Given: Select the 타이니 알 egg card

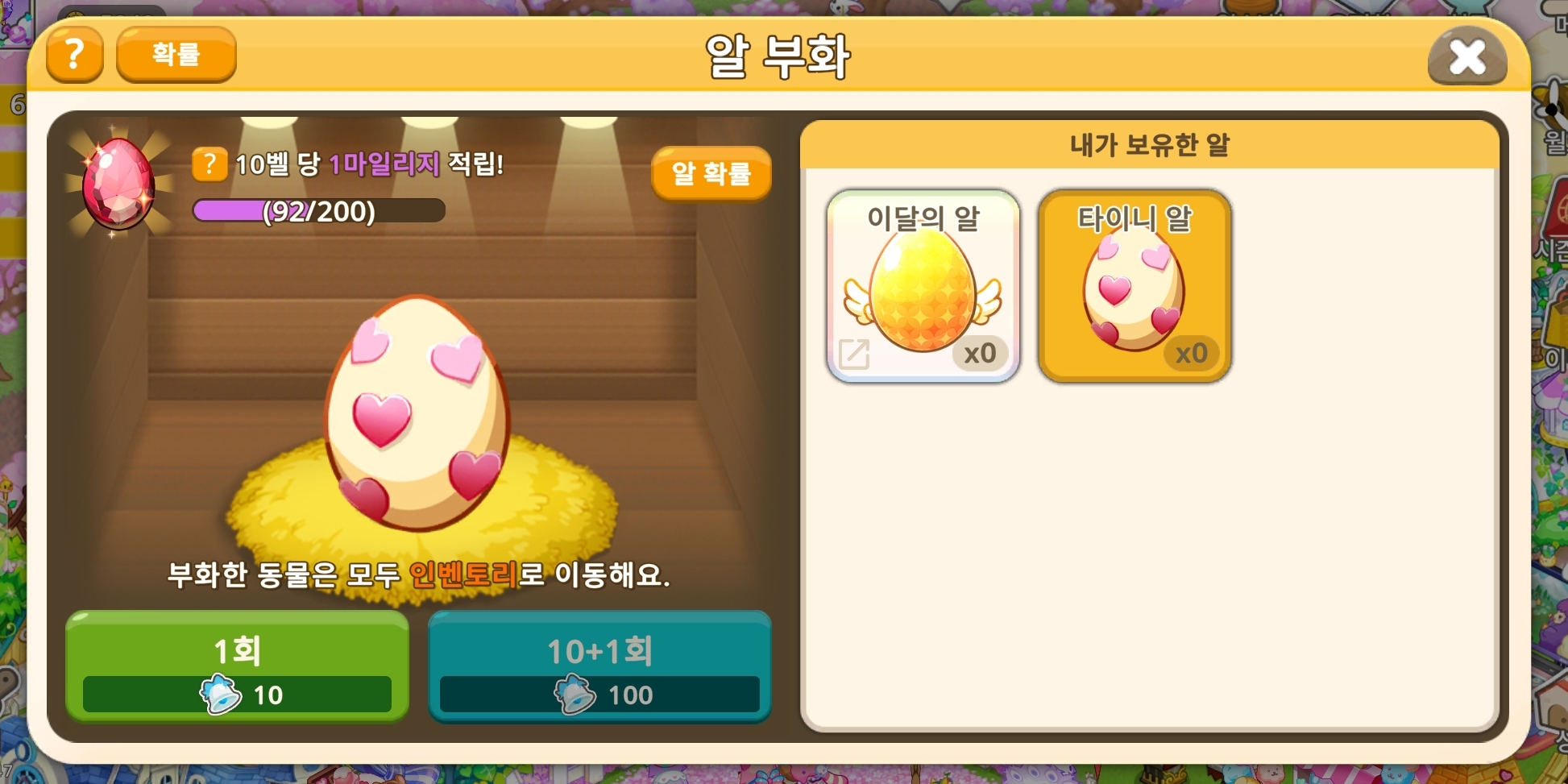Looking at the screenshot, I should tap(1135, 286).
